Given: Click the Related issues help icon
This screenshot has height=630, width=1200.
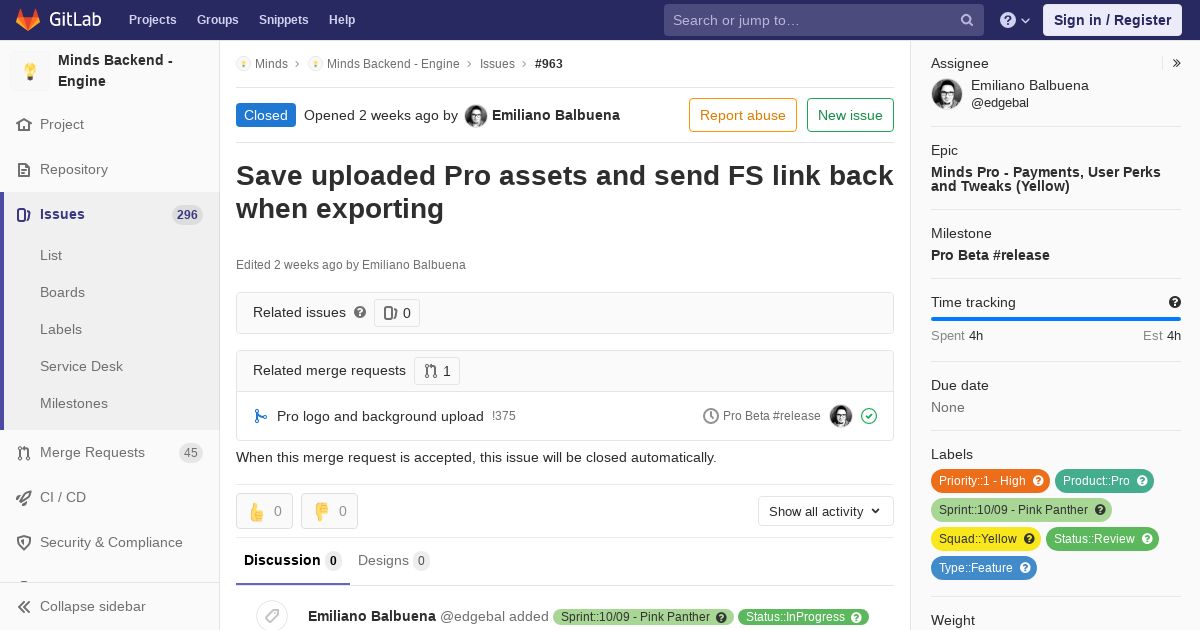Looking at the screenshot, I should coord(360,312).
